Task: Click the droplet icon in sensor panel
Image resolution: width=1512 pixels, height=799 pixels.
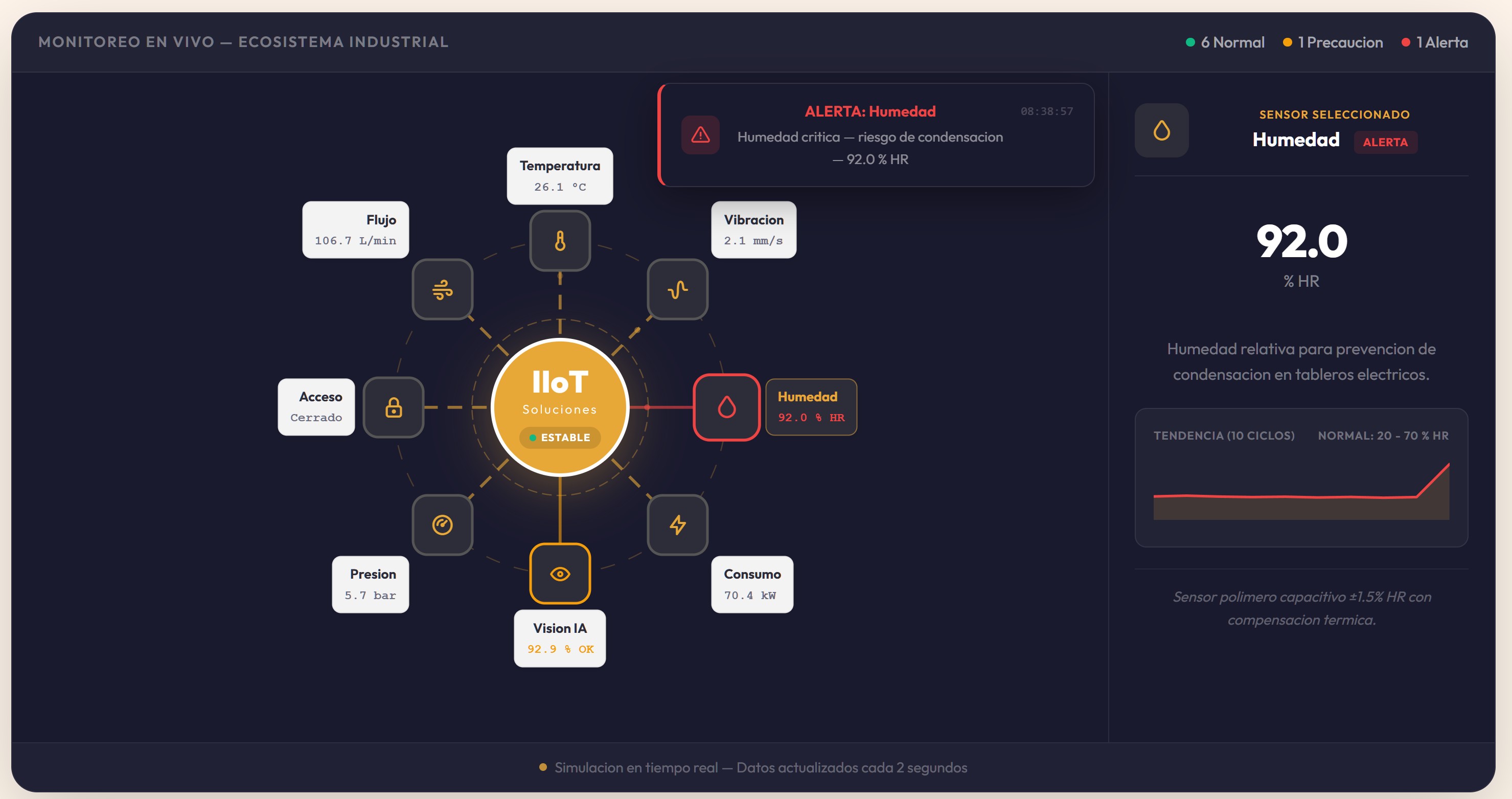Action: click(1161, 130)
